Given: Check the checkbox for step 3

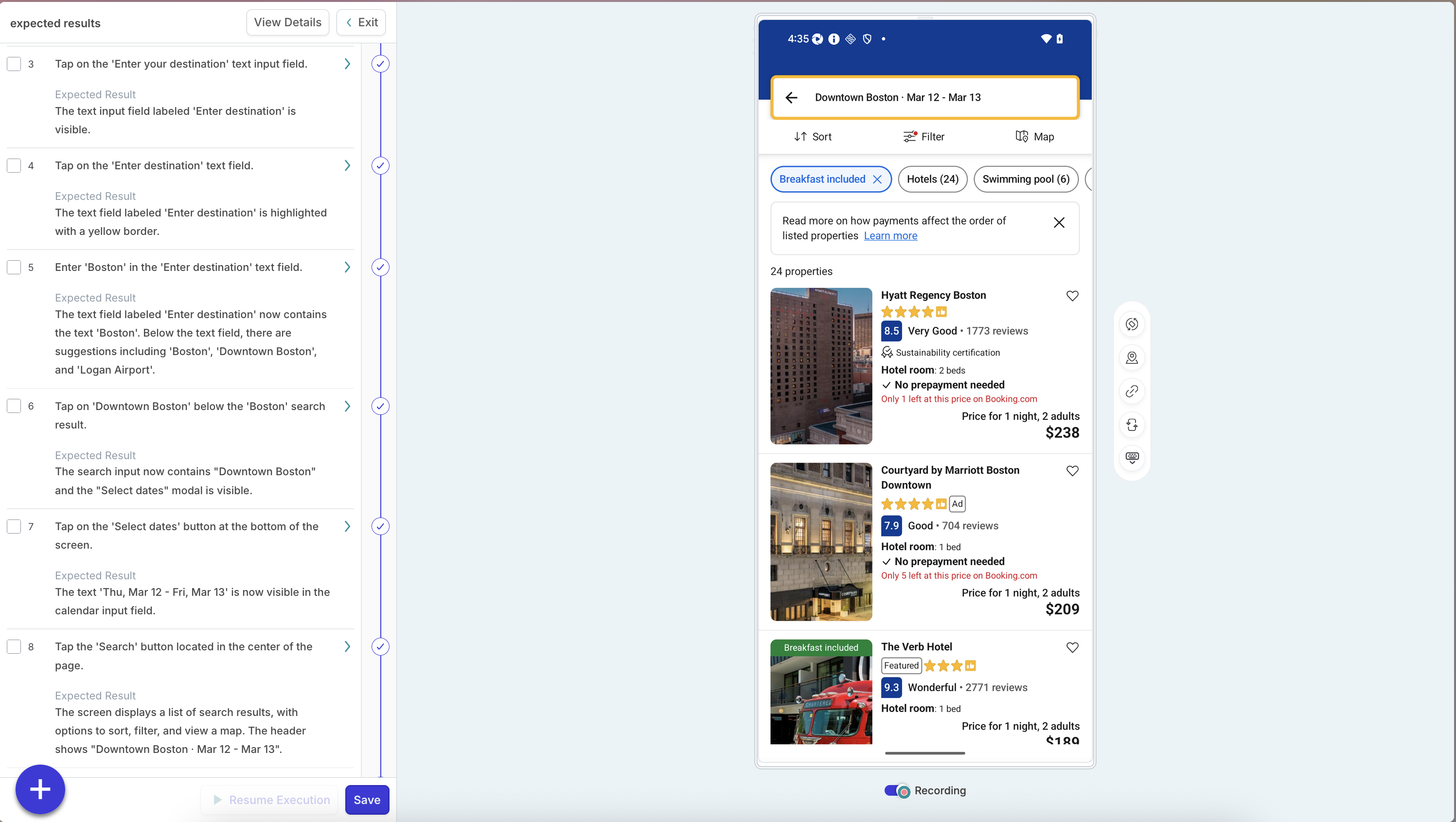Looking at the screenshot, I should coord(14,64).
